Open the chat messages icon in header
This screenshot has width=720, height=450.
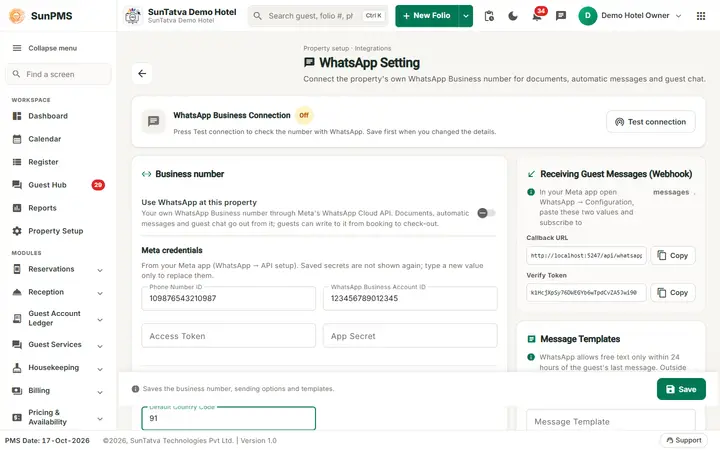561,16
